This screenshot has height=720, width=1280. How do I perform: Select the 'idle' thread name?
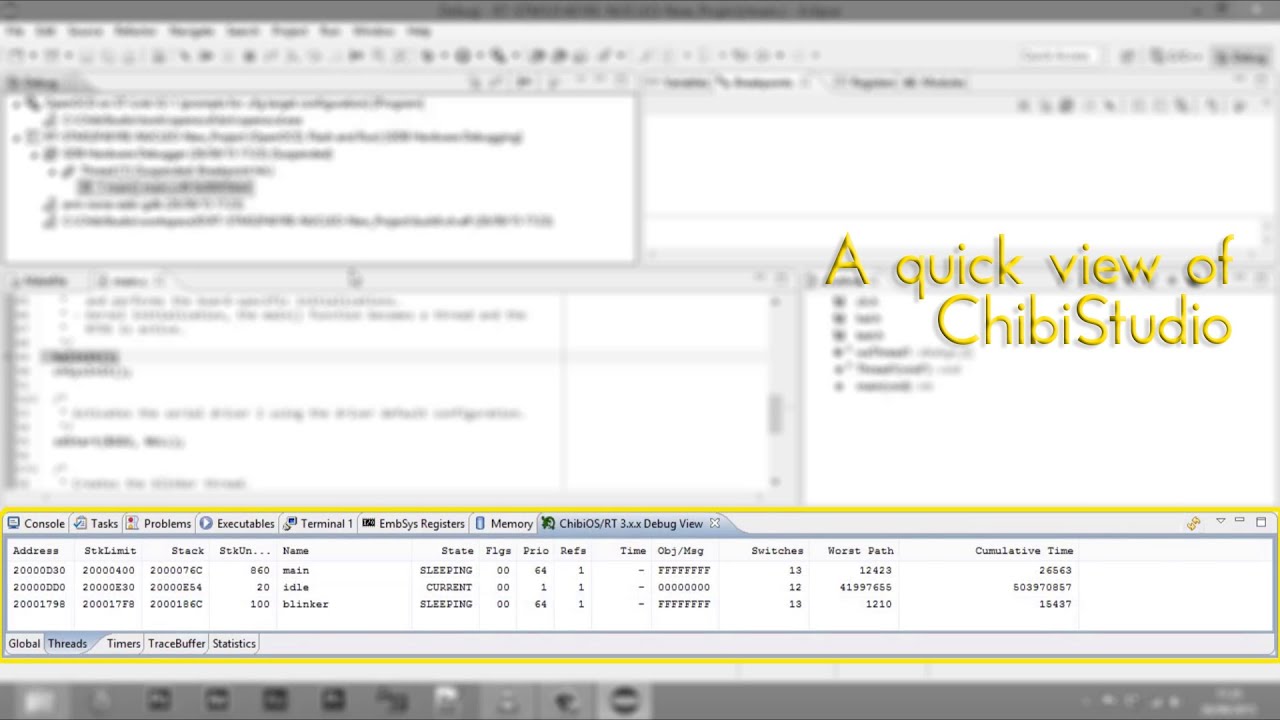click(295, 587)
